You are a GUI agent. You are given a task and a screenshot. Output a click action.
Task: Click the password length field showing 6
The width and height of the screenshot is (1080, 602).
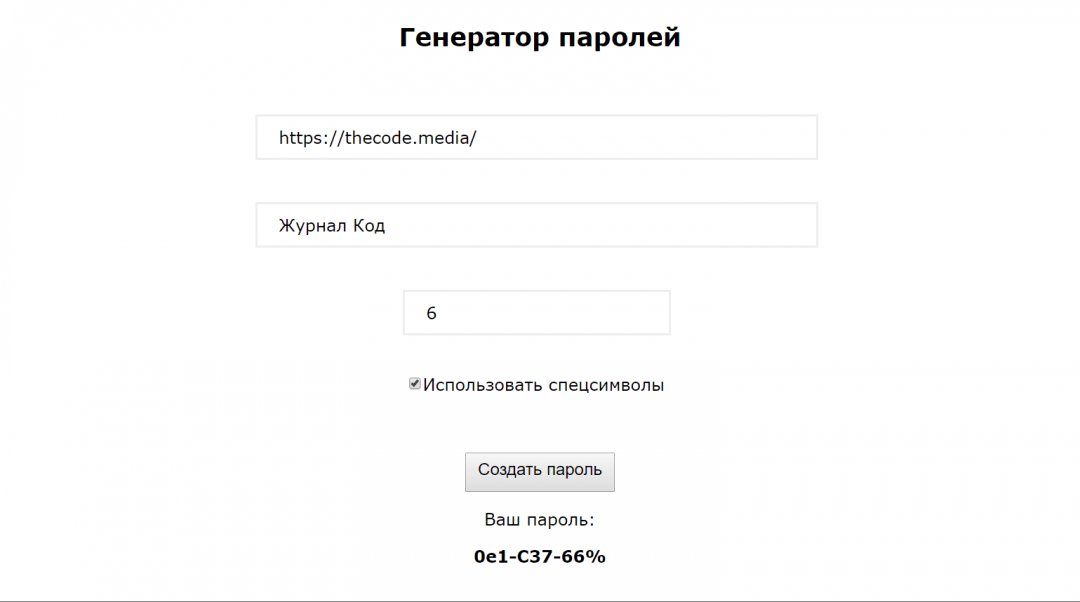point(536,313)
